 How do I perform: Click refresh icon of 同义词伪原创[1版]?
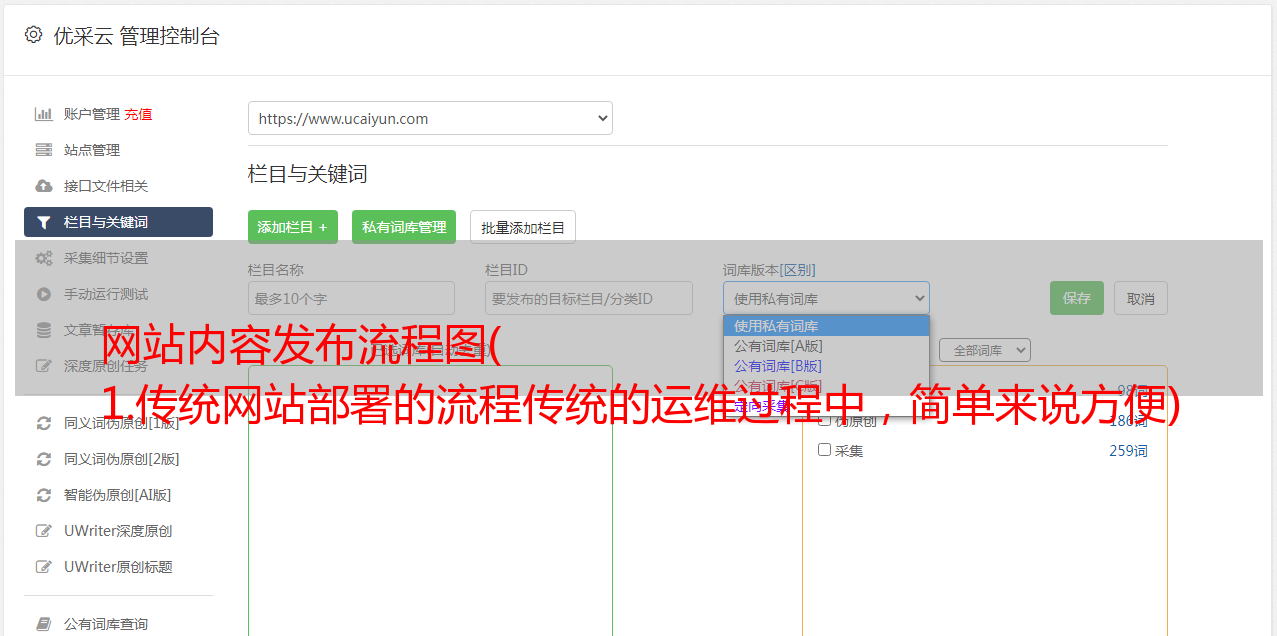click(x=44, y=423)
